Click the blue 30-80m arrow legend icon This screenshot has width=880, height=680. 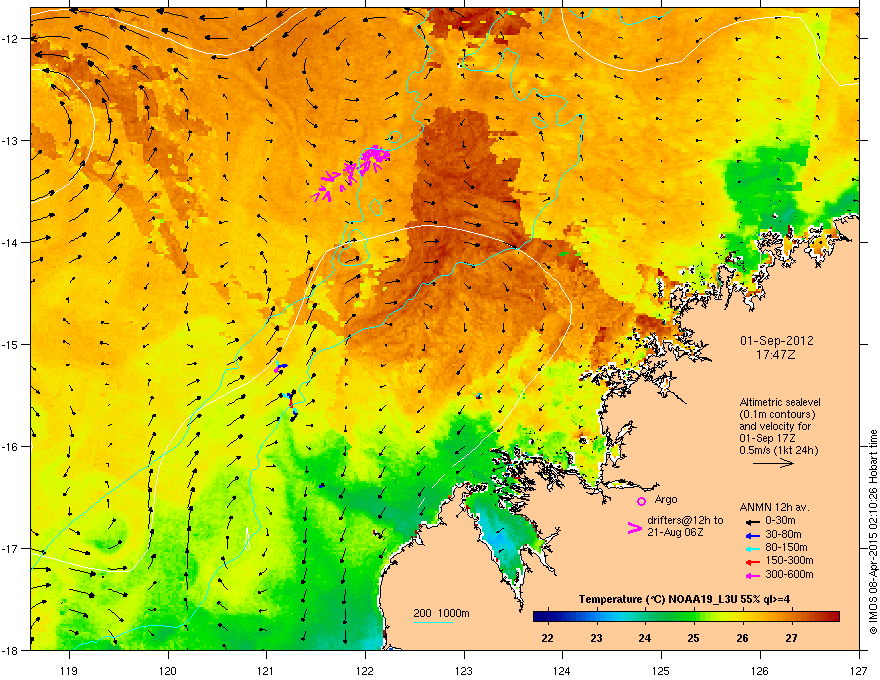point(752,535)
